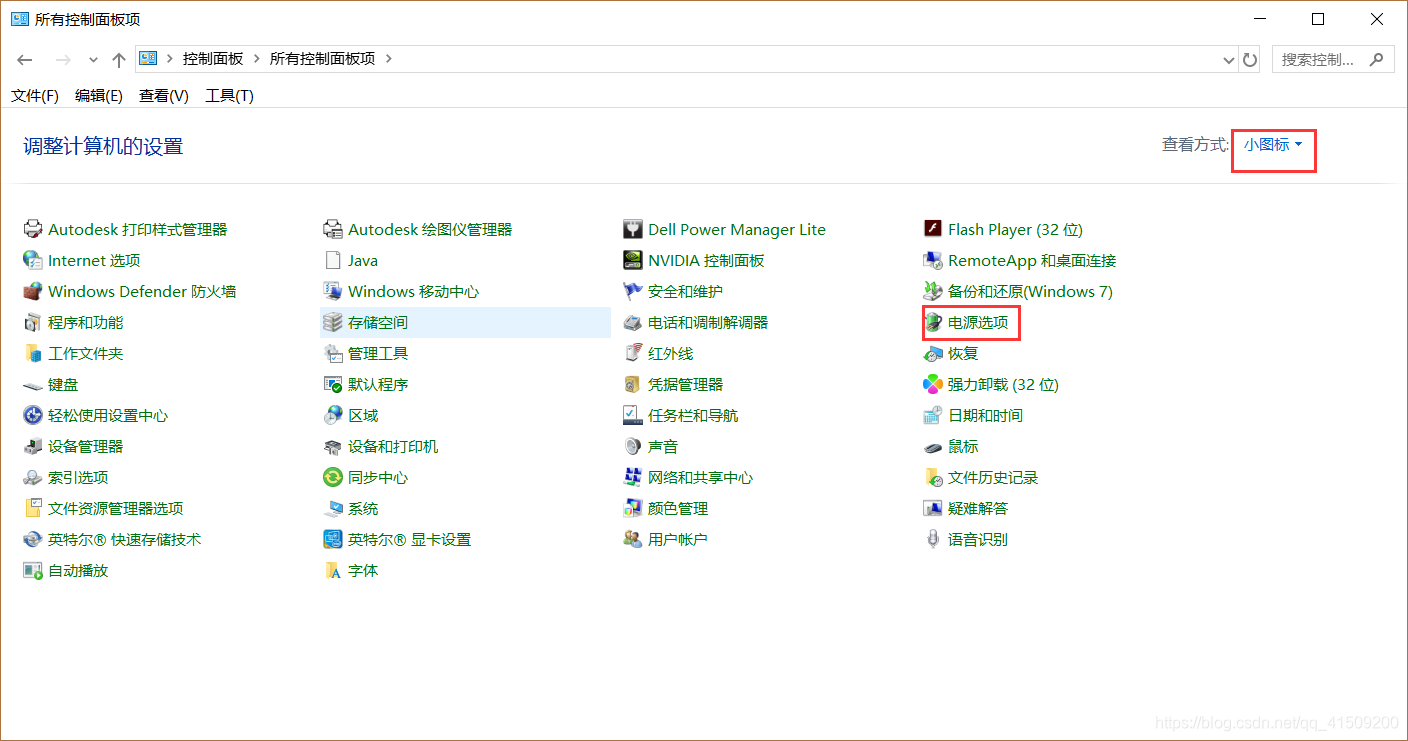Open the 工具(T) menu
The height and width of the screenshot is (741, 1408).
coord(229,96)
